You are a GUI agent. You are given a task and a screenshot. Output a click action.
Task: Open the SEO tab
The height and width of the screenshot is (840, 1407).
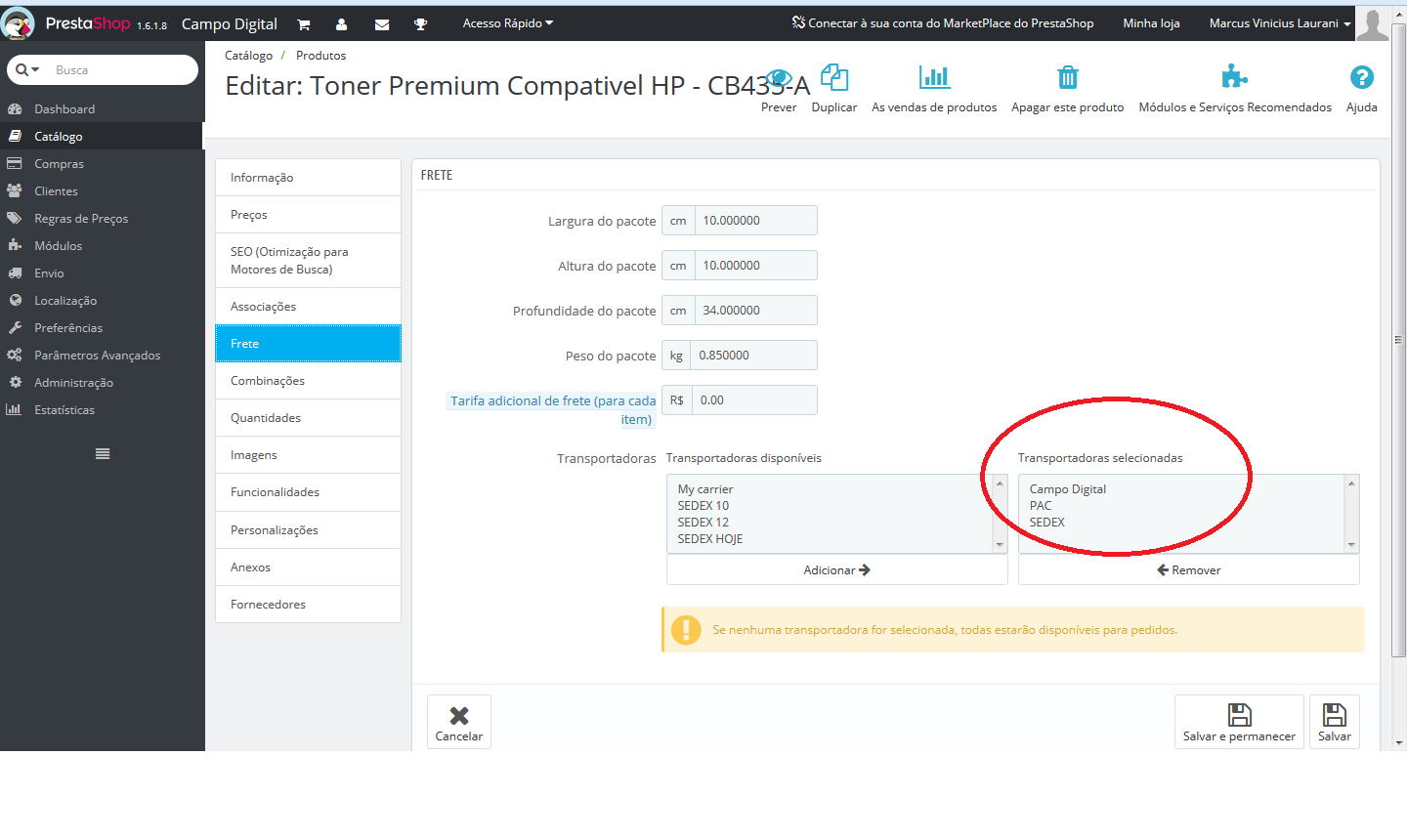(308, 261)
